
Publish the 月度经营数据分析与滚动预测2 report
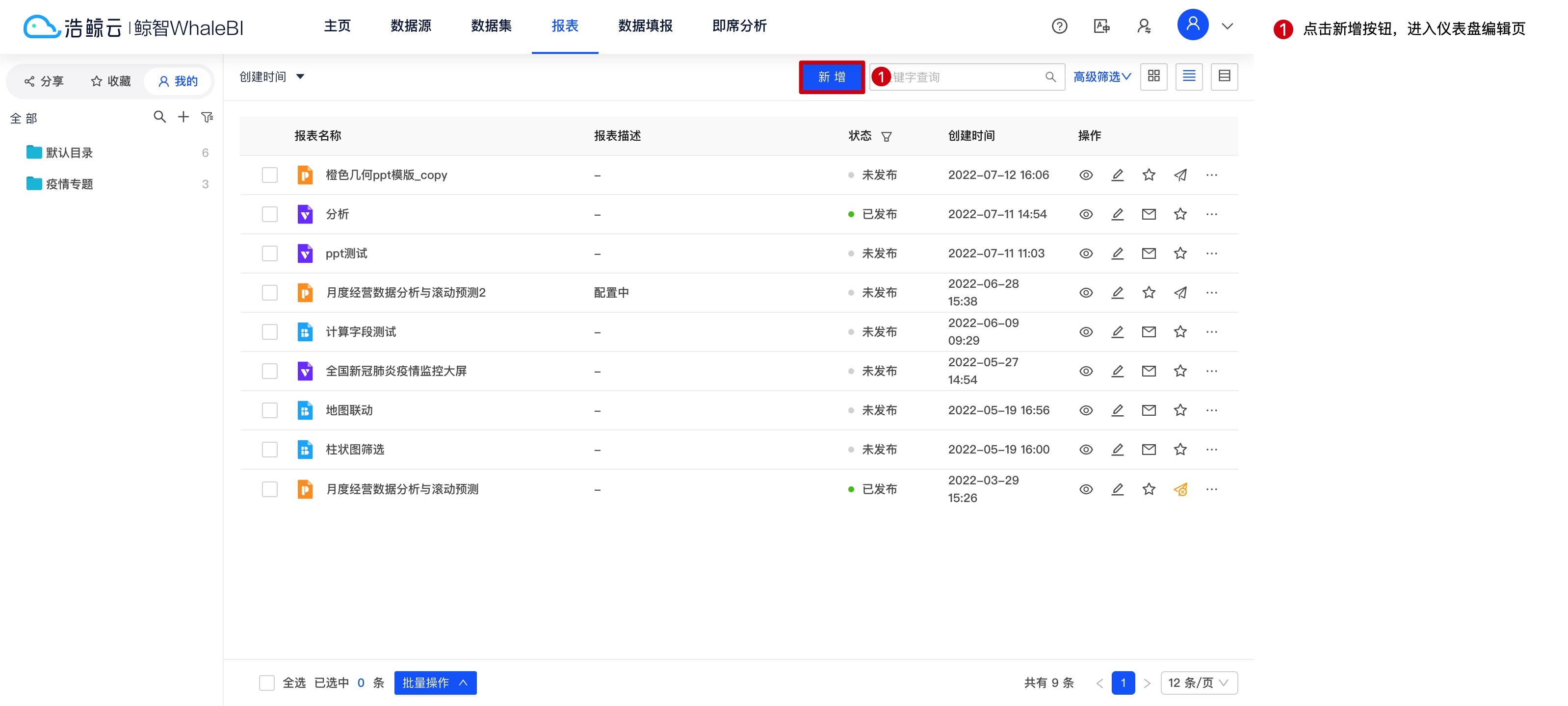tap(1180, 293)
